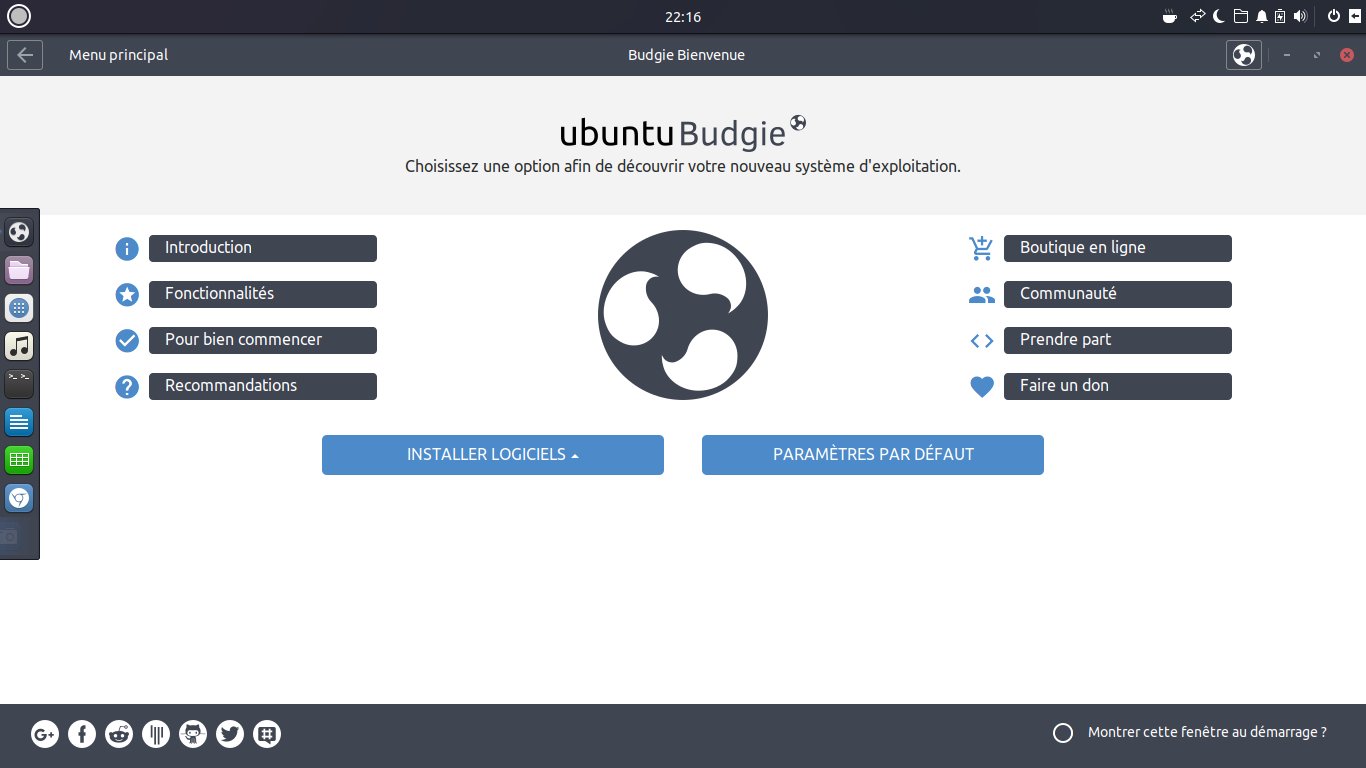Viewport: 1366px width, 768px height.
Task: Click the info icon beside Introduction
Action: [x=127, y=249]
